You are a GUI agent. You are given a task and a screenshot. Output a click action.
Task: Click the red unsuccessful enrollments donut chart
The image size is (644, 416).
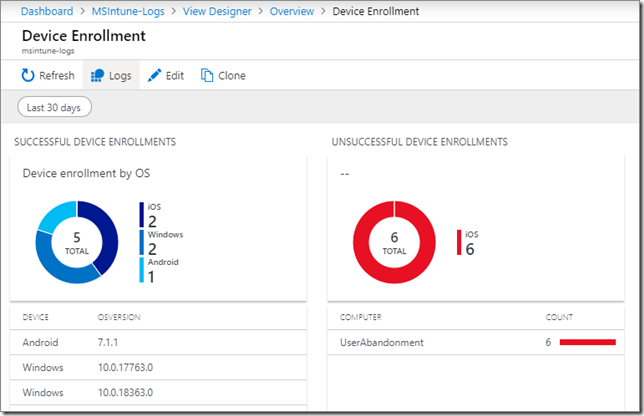pos(394,242)
